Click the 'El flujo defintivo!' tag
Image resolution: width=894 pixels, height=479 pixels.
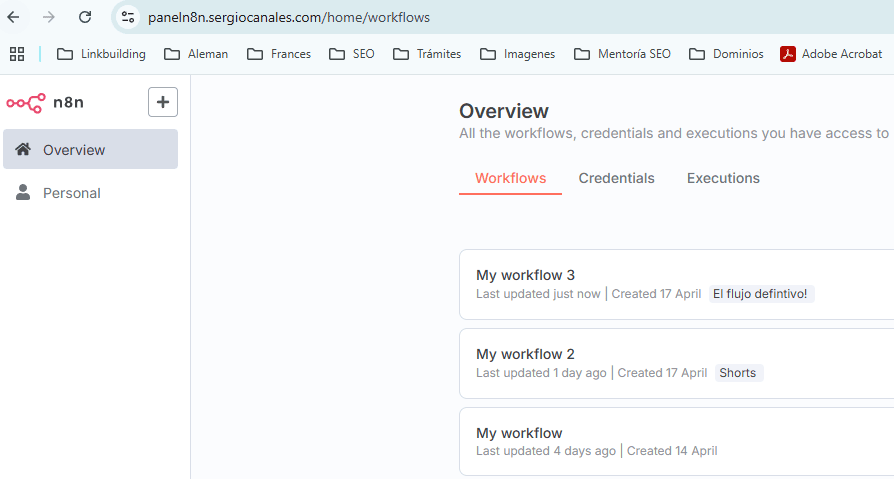point(762,294)
